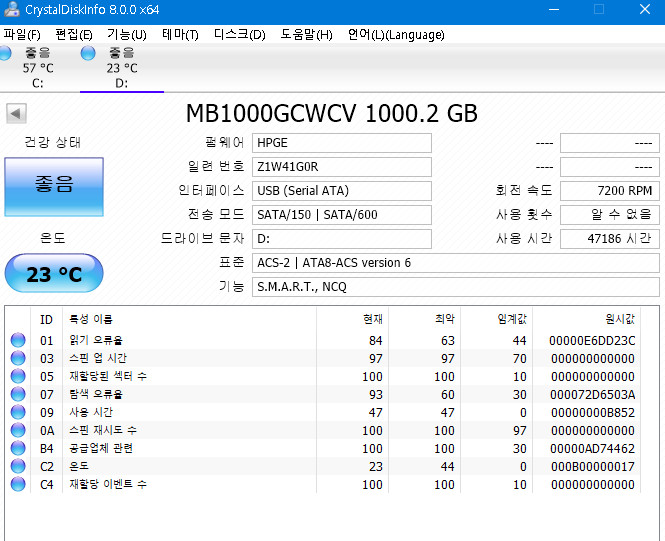The width and height of the screenshot is (665, 541).
Task: Click the 현재 column header
Action: [x=352, y=319]
